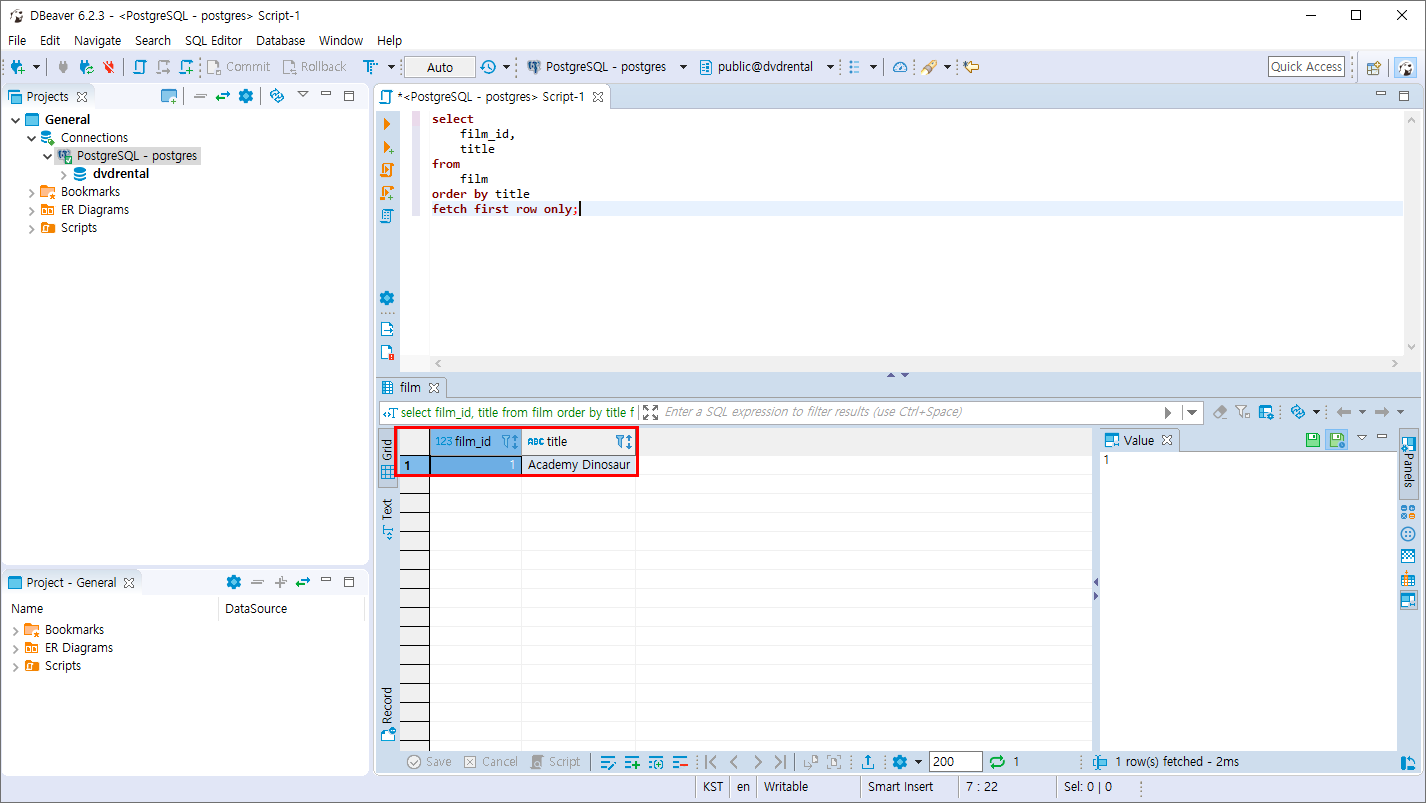
Task: Select the Scripts item in Project - General
Action: coord(63,666)
